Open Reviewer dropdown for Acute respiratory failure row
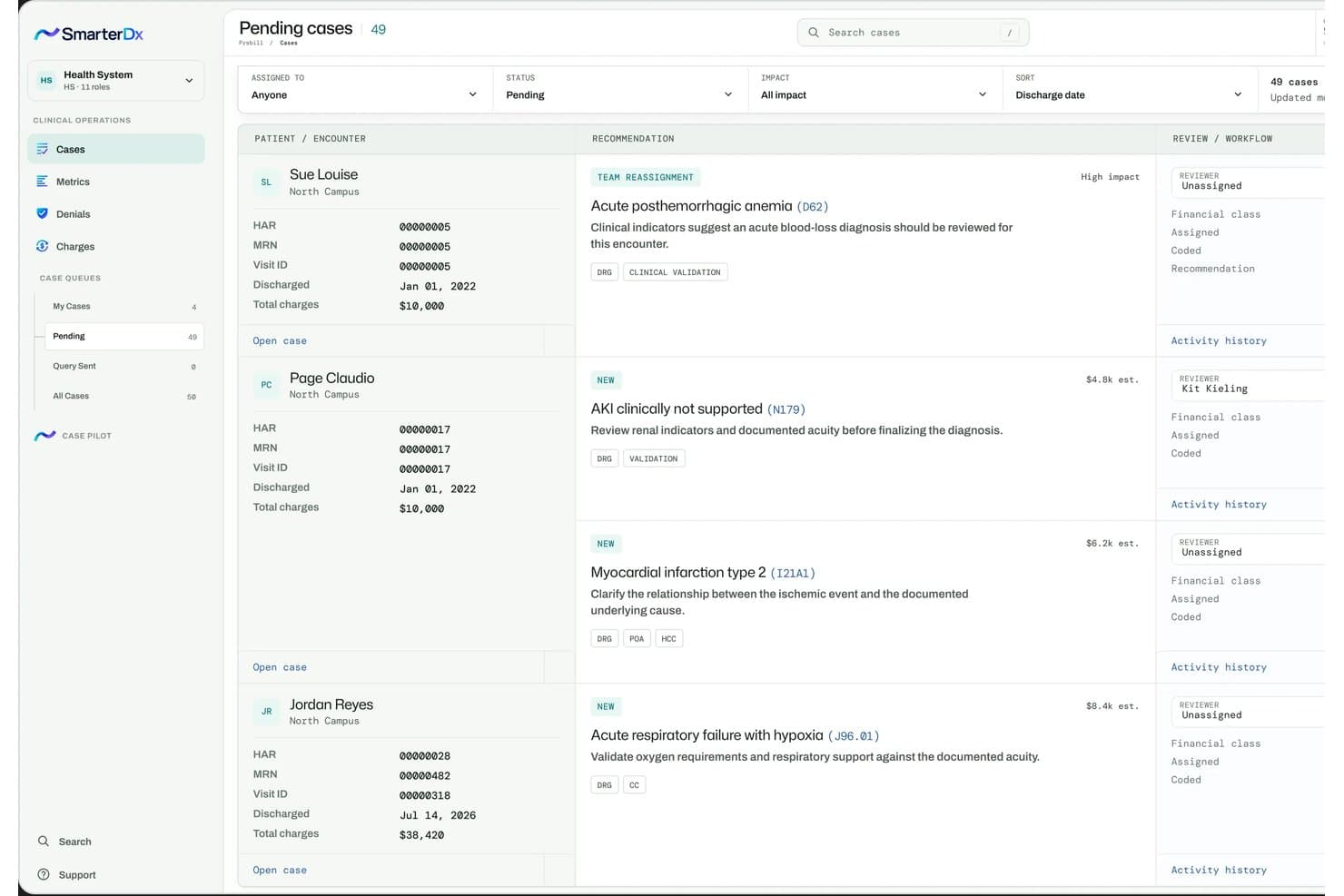The image size is (1344, 896). tap(1249, 710)
